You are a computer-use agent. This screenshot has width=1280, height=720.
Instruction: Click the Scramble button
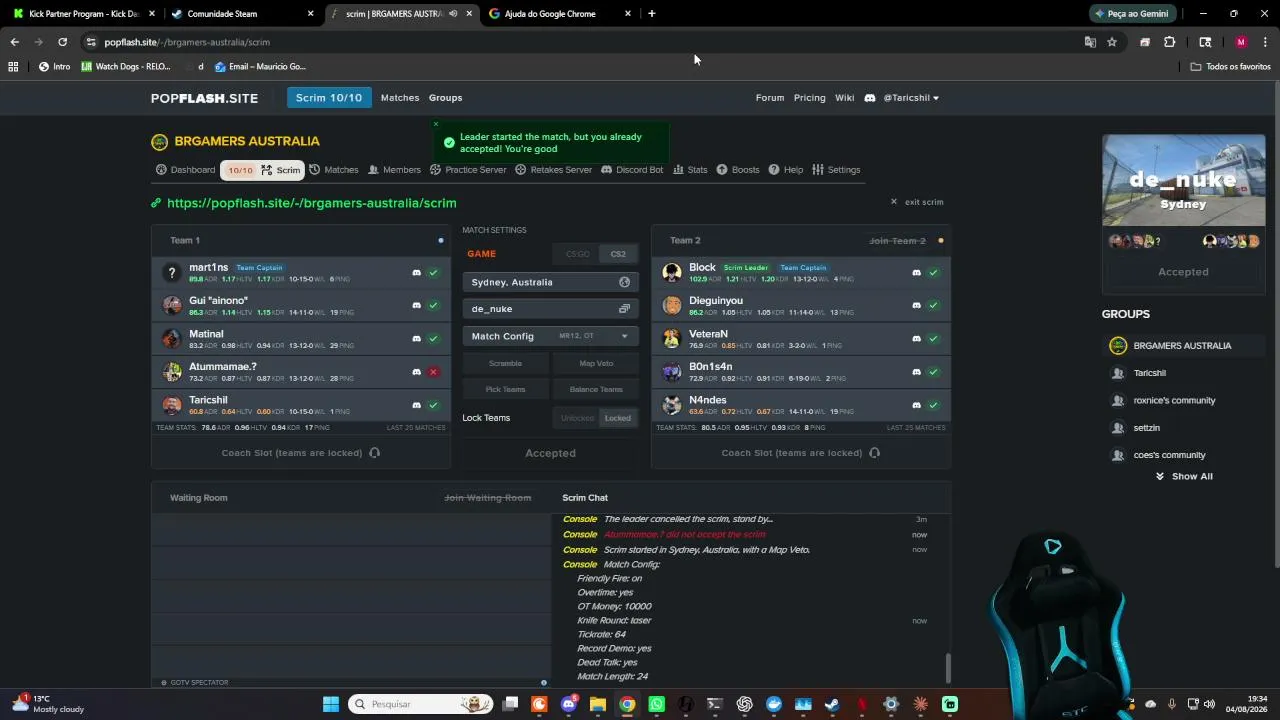(505, 364)
